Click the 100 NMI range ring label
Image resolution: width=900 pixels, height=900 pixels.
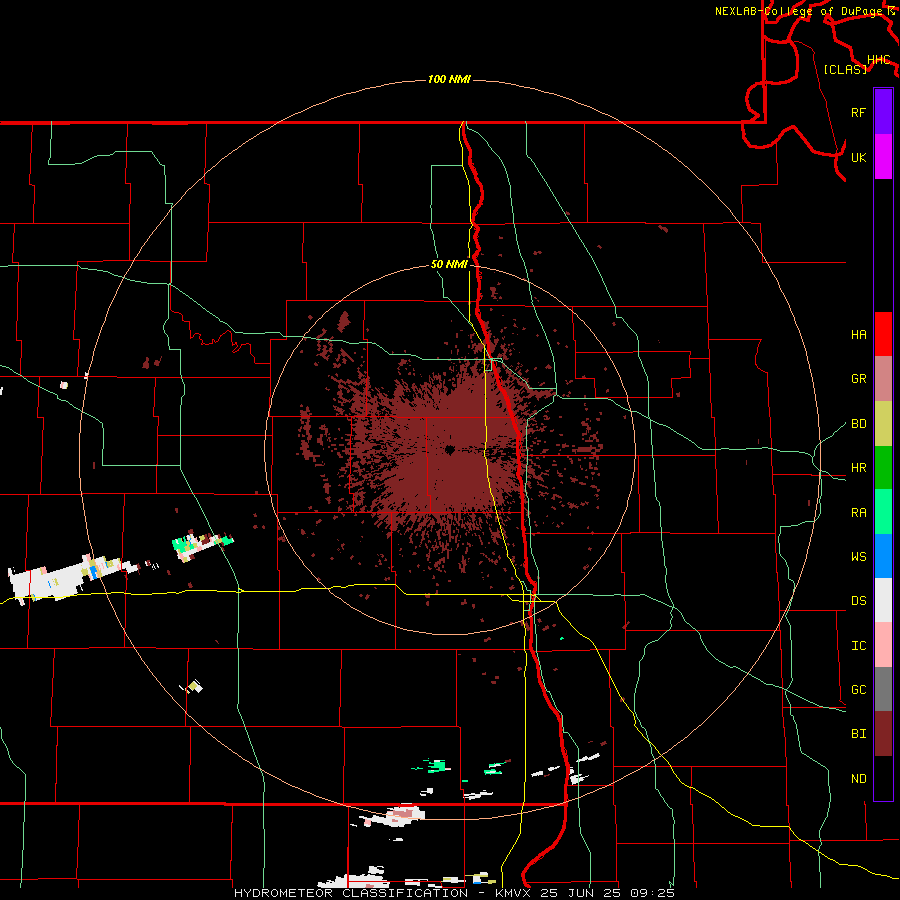click(449, 79)
